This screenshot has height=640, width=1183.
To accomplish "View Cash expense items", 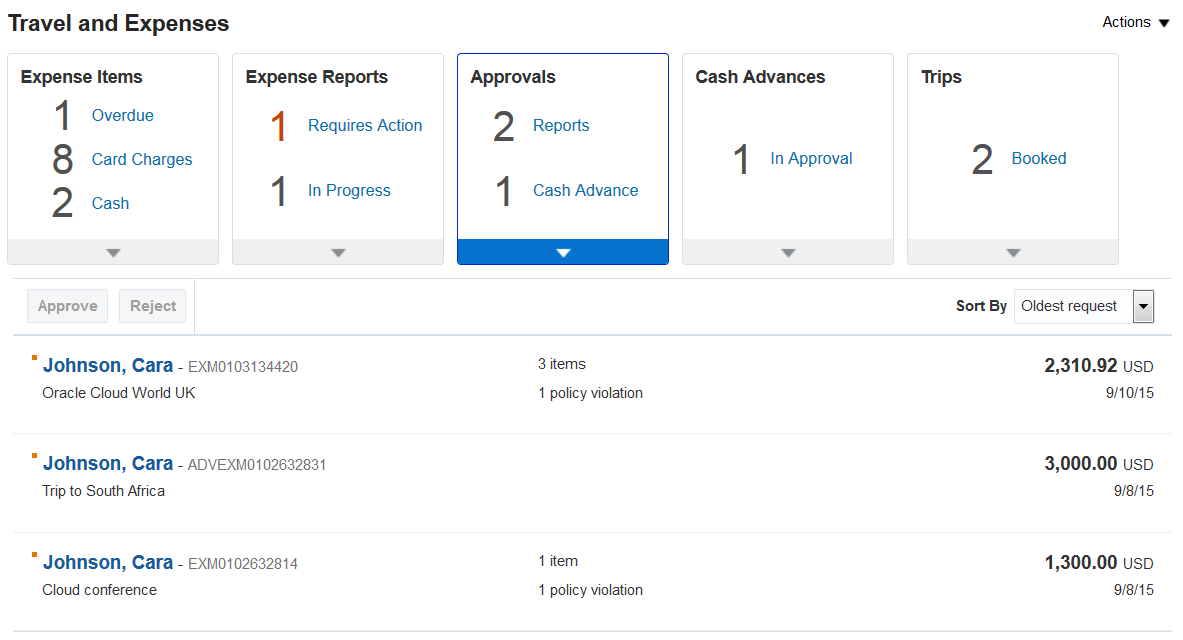I will coord(110,203).
